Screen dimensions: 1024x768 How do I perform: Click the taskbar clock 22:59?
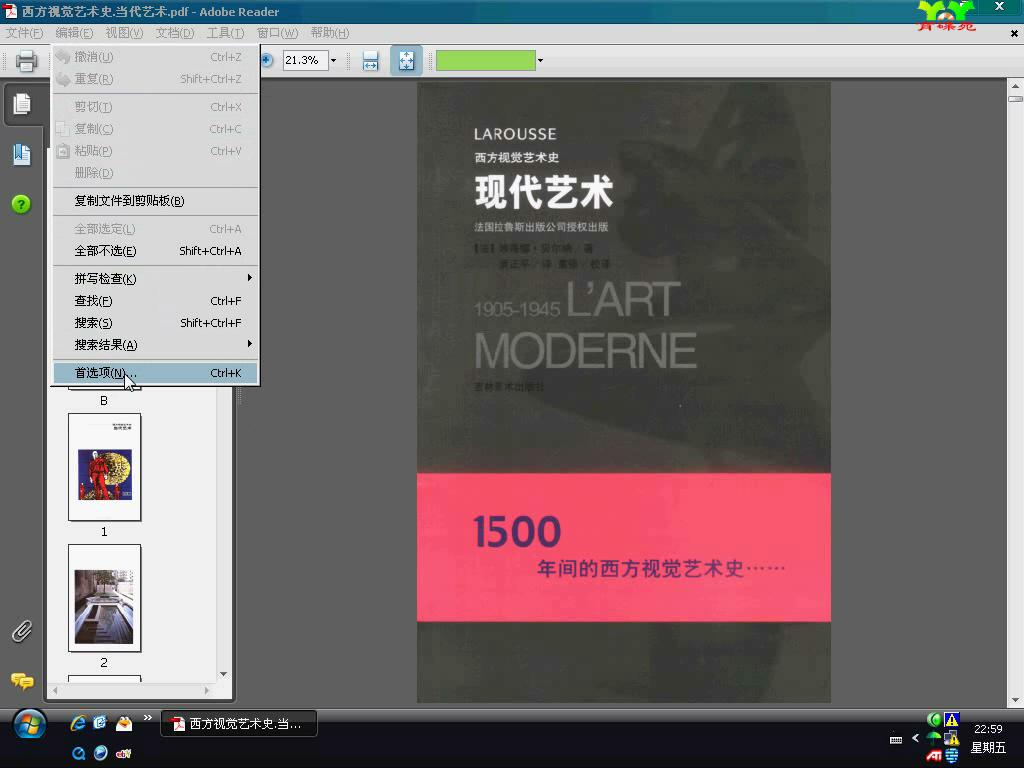(987, 729)
